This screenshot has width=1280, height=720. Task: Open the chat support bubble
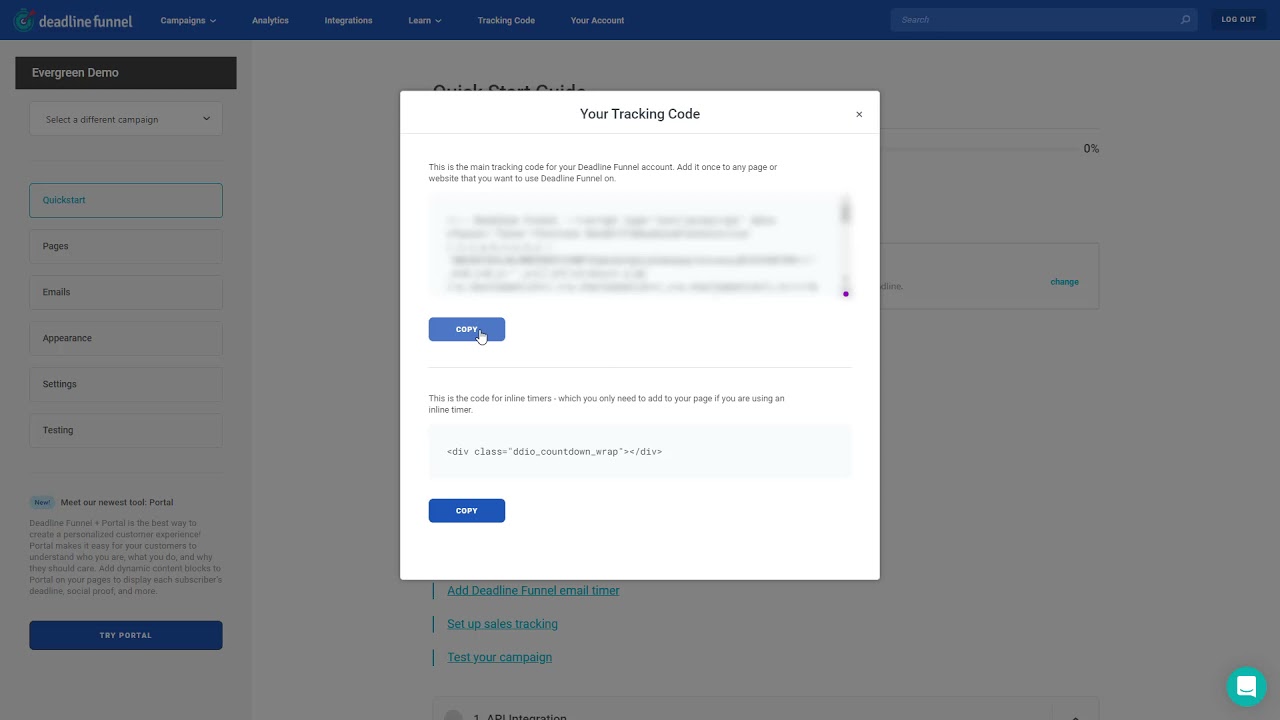1246,687
